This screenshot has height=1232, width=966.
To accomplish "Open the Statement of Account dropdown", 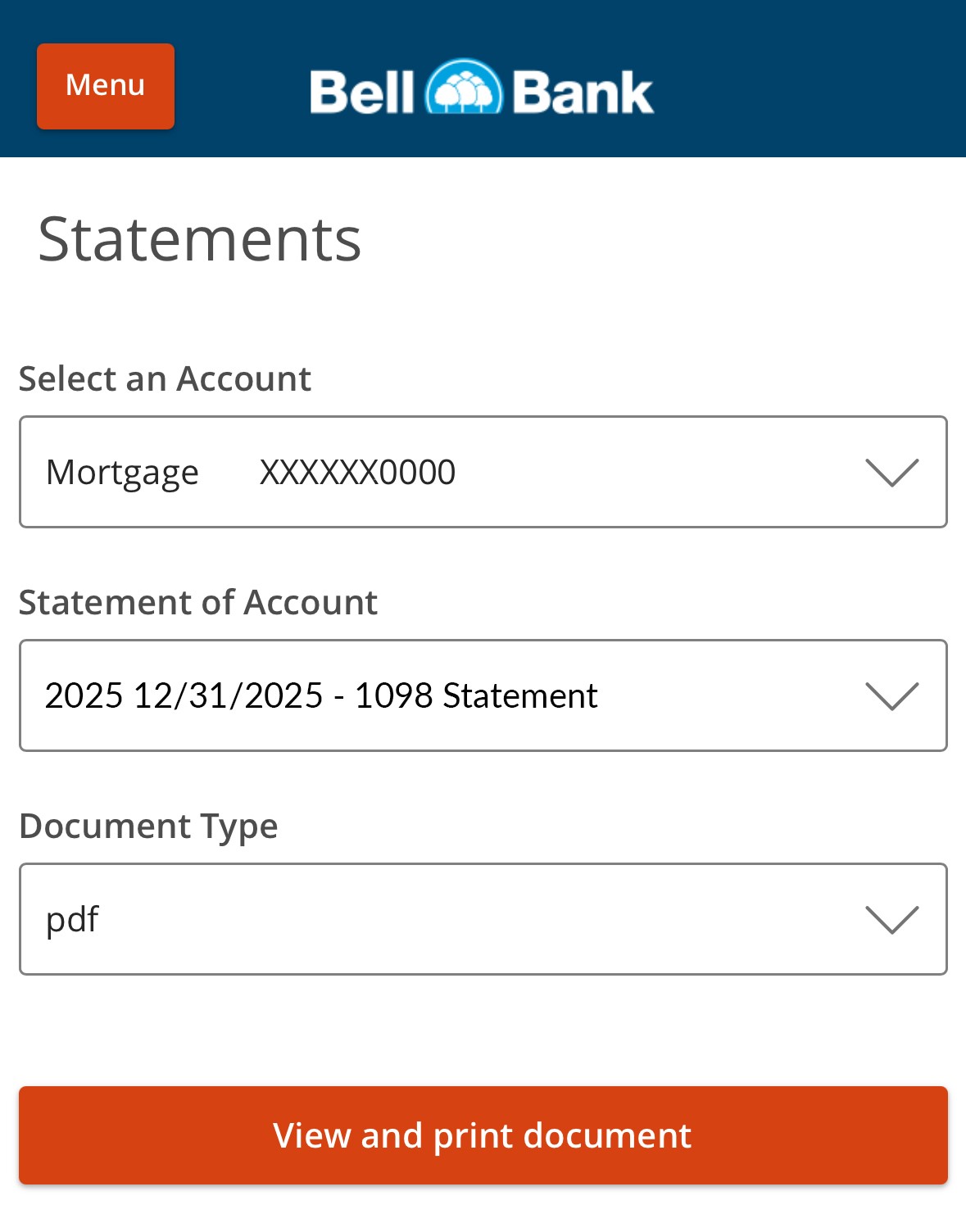I will click(x=483, y=694).
